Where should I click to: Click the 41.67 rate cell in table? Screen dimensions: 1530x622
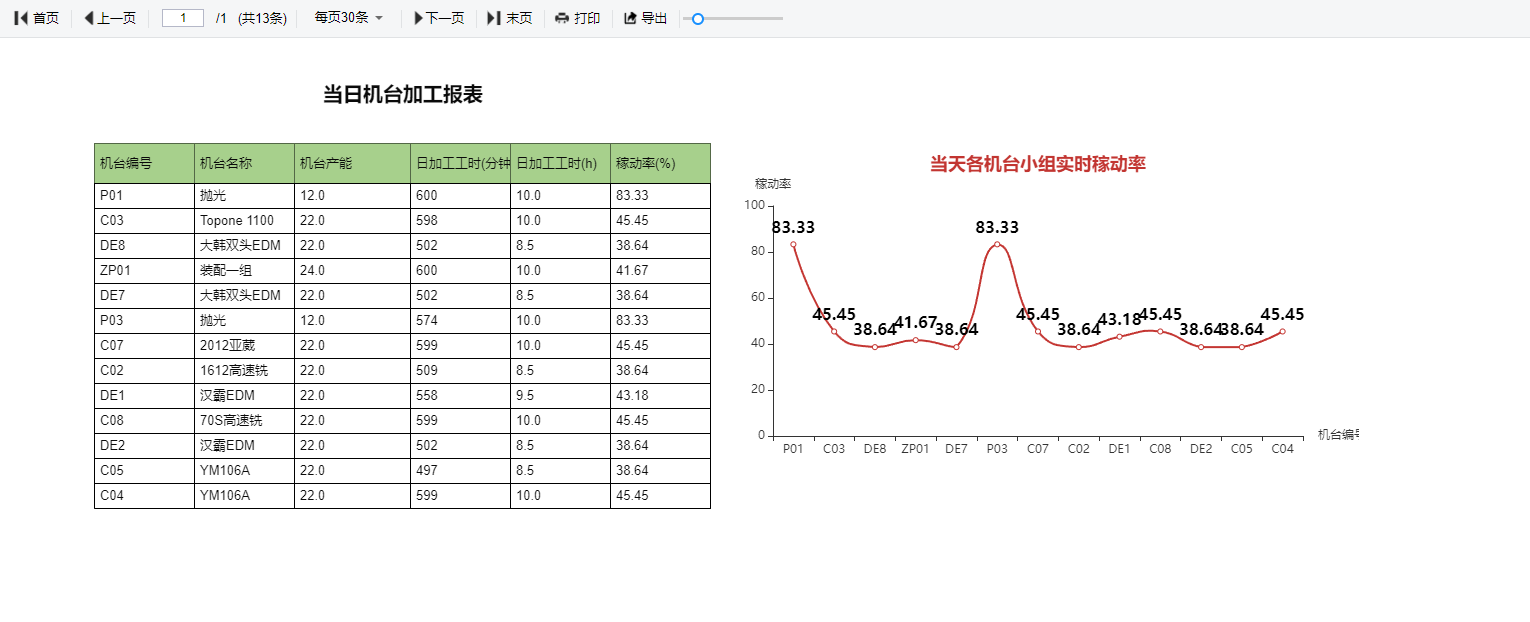pos(661,271)
